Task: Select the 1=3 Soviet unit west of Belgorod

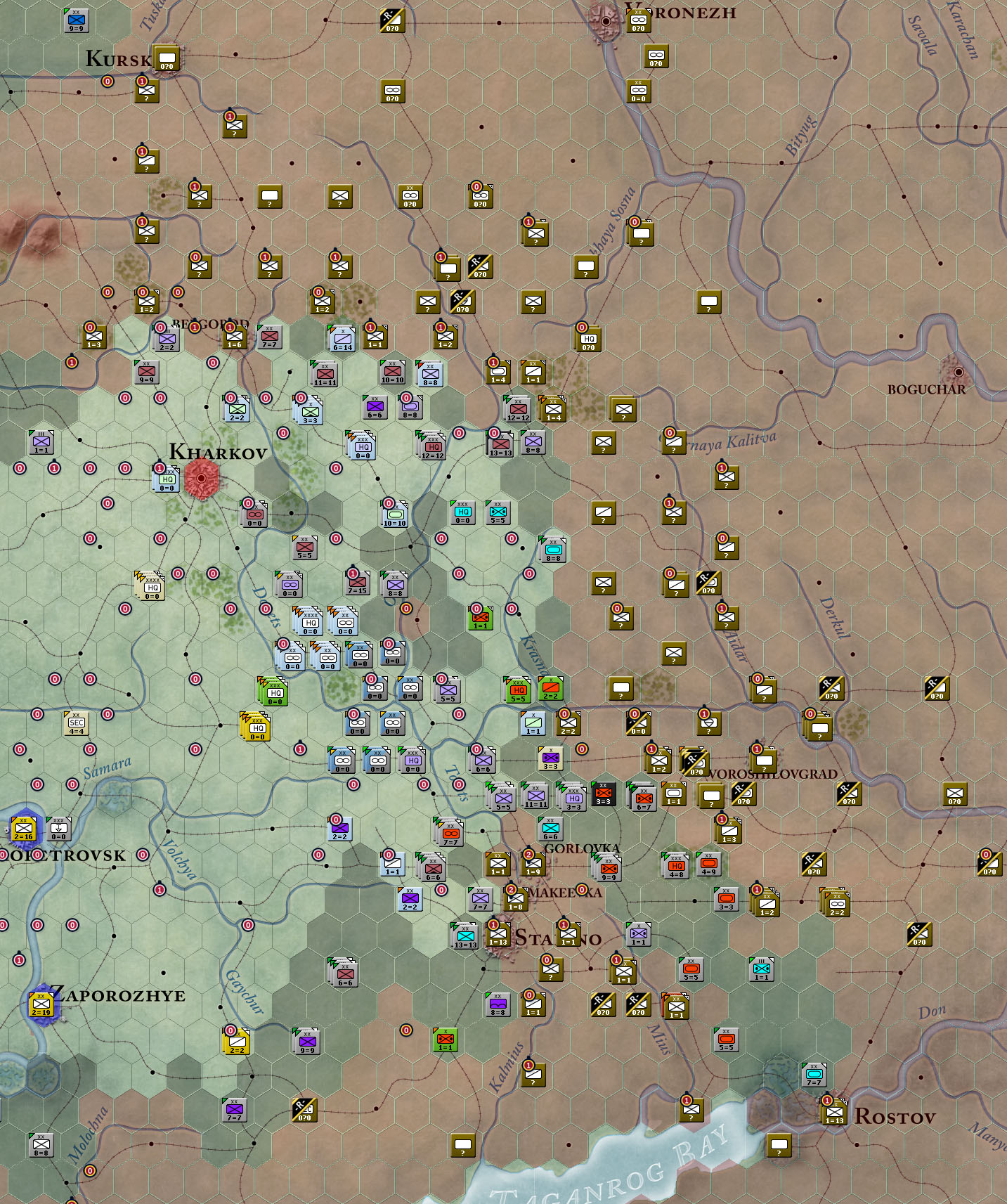Action: pos(94,337)
